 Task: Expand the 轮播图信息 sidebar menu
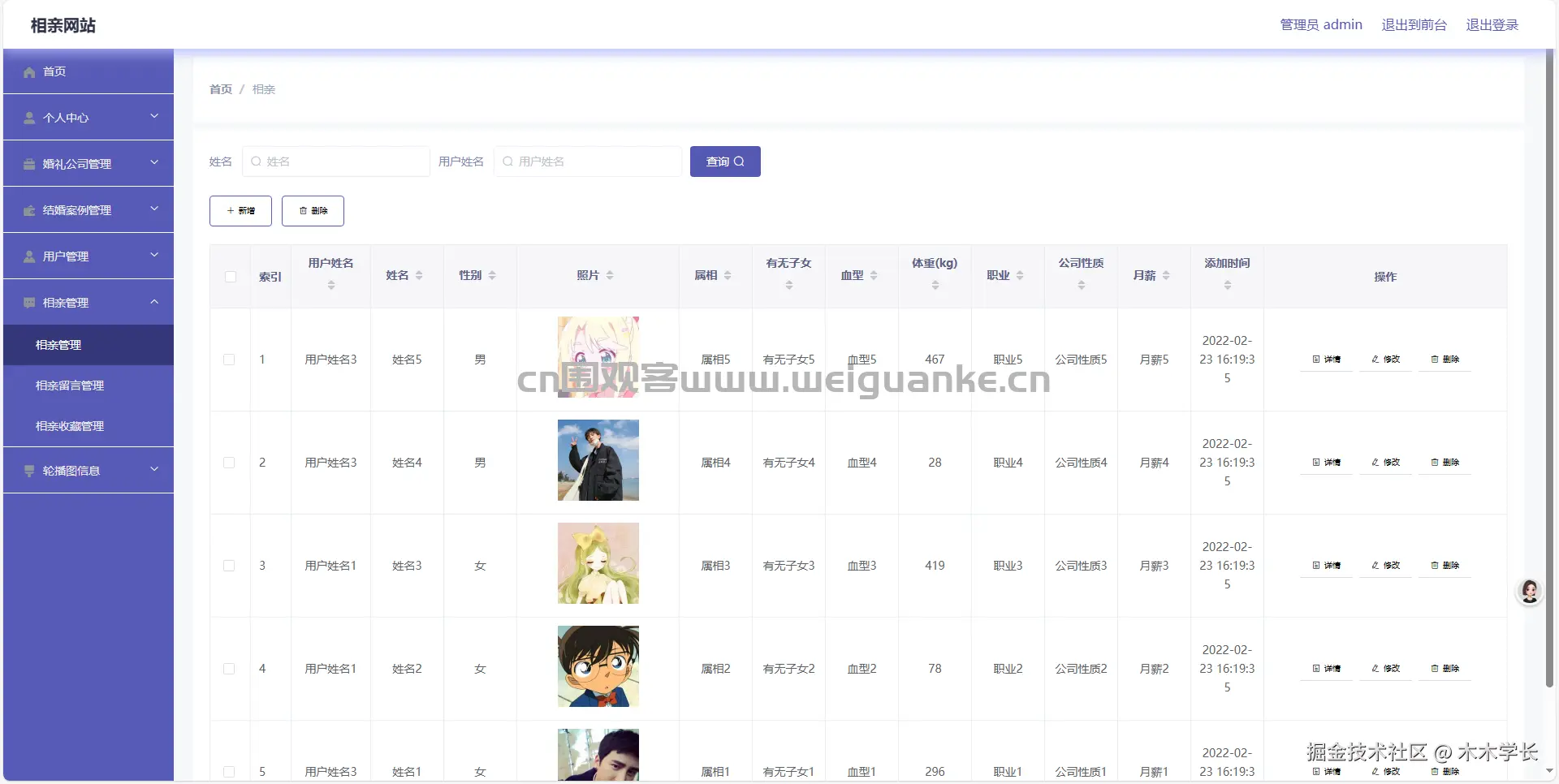(x=89, y=471)
